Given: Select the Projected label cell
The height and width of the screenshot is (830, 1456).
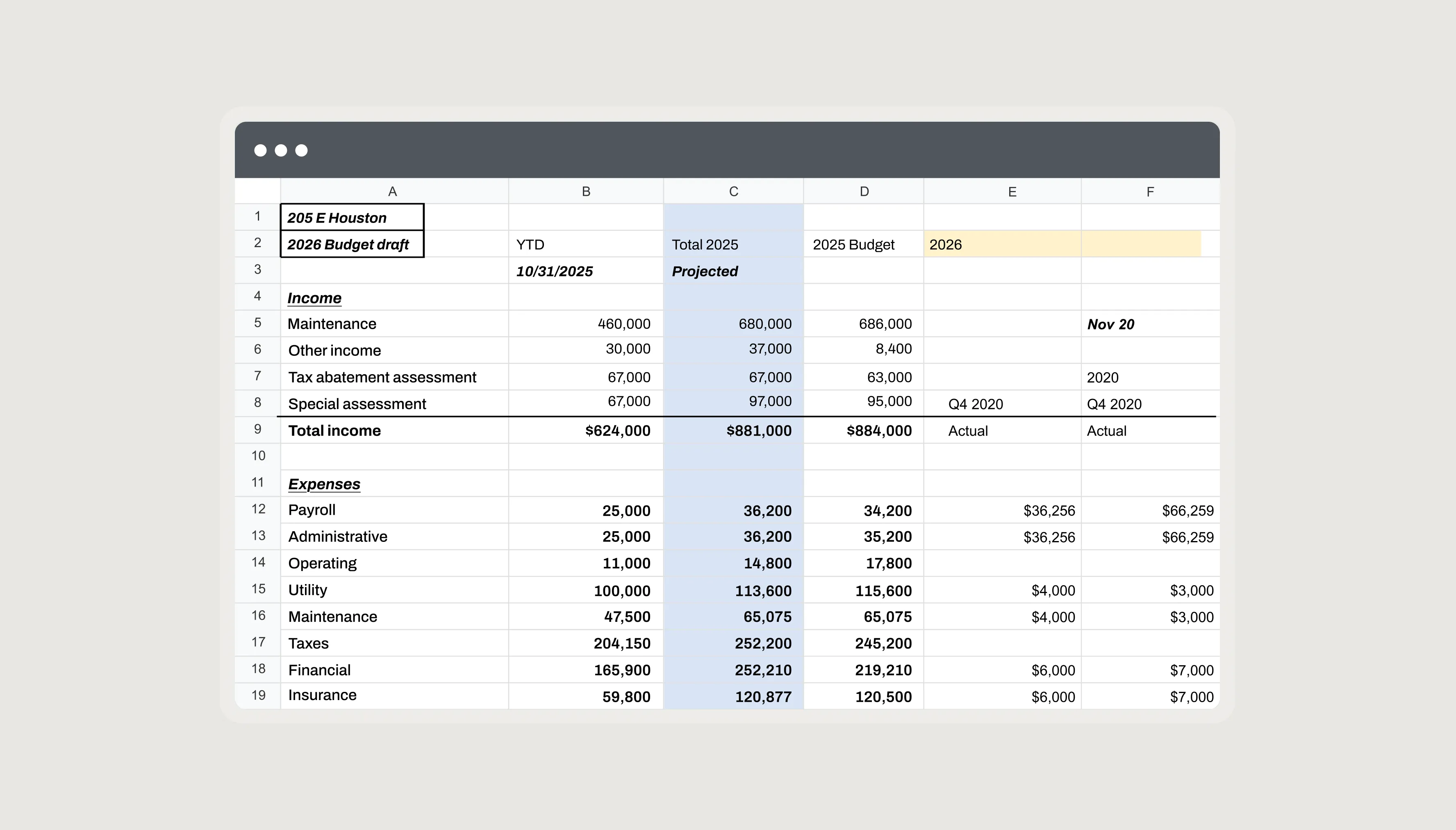Looking at the screenshot, I should (705, 271).
